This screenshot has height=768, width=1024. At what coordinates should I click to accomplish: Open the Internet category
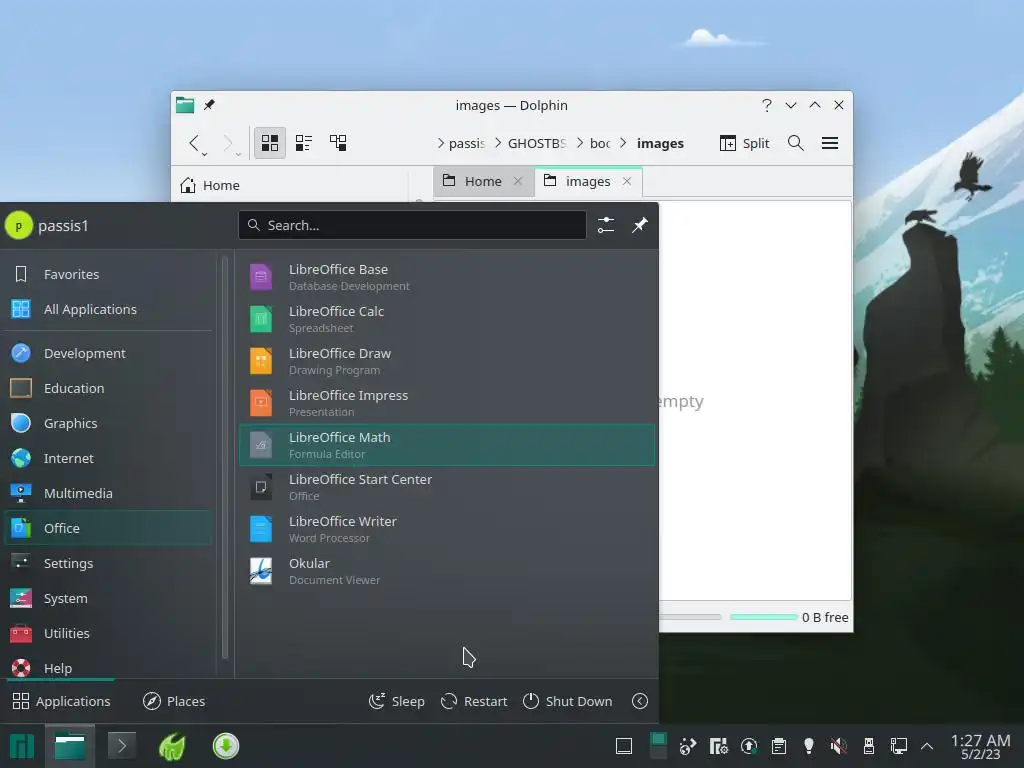point(108,458)
